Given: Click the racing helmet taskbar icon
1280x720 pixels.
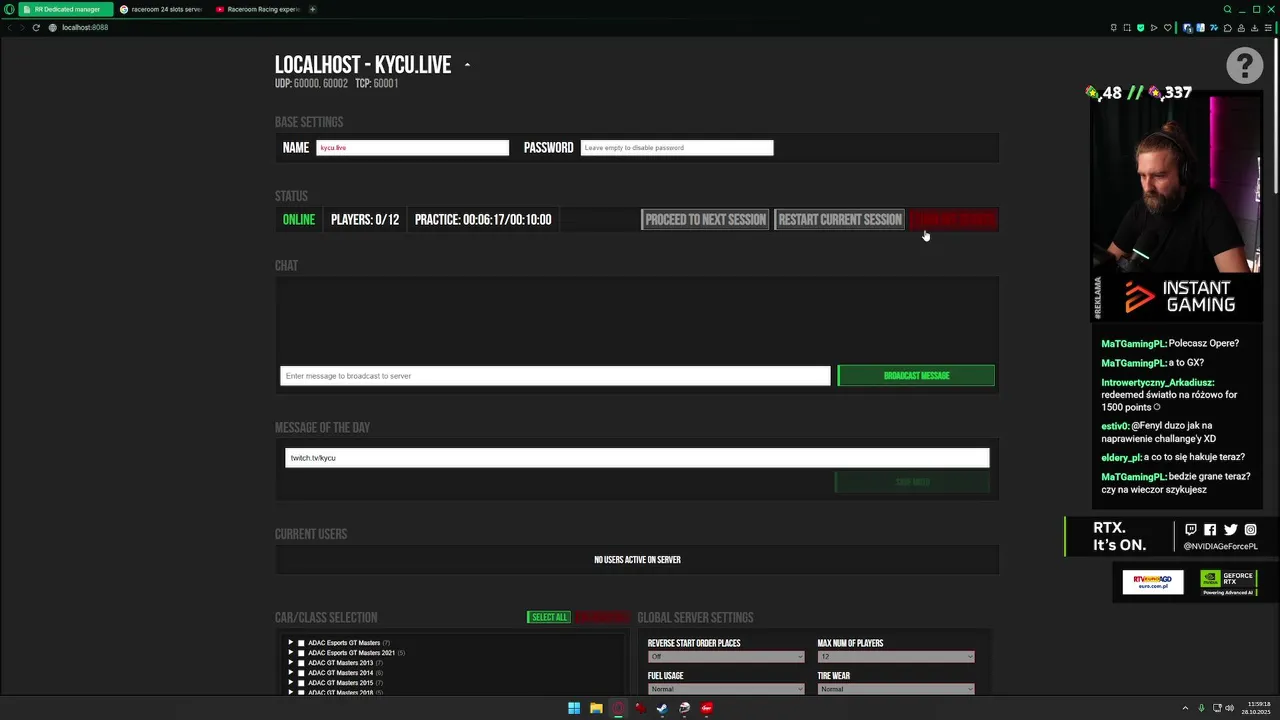Looking at the screenshot, I should click(x=684, y=708).
